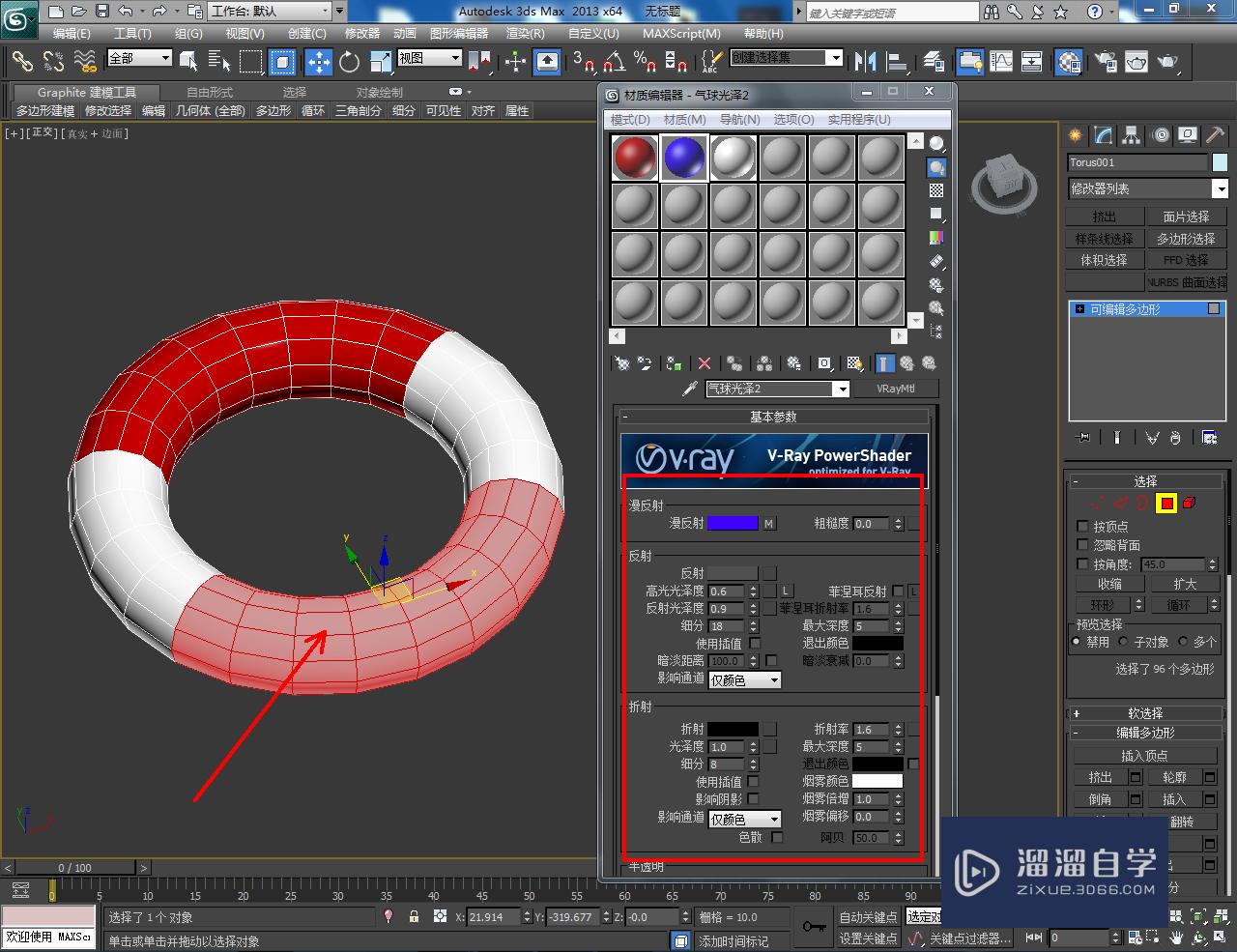Click Get Material icon in material editor
The width and height of the screenshot is (1237, 952).
[622, 363]
